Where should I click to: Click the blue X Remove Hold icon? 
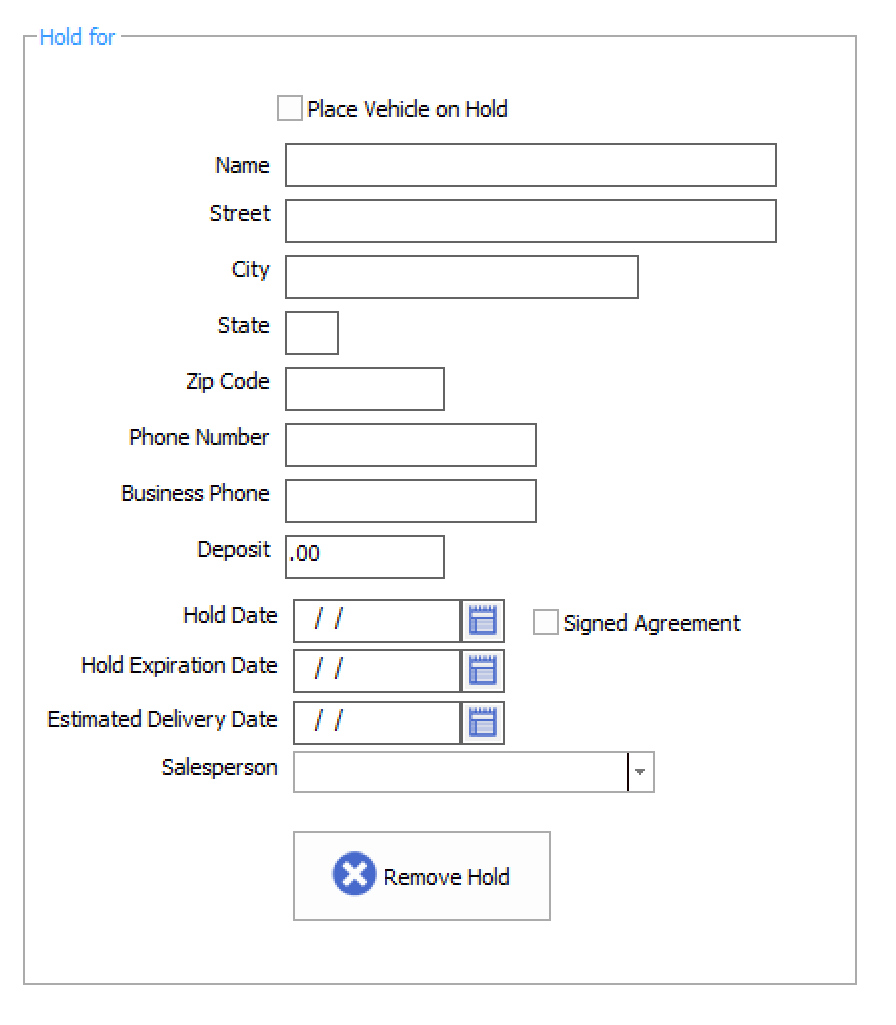pyautogui.click(x=354, y=875)
